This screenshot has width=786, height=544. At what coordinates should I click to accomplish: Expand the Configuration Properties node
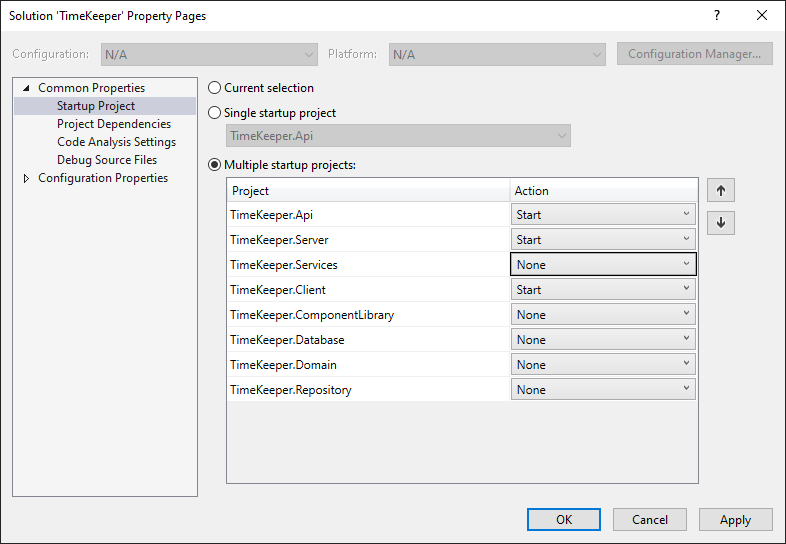[26, 178]
